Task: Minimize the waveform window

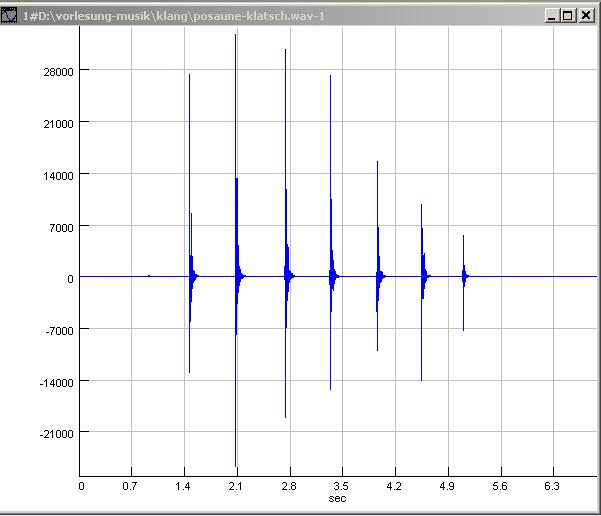Action: point(552,16)
